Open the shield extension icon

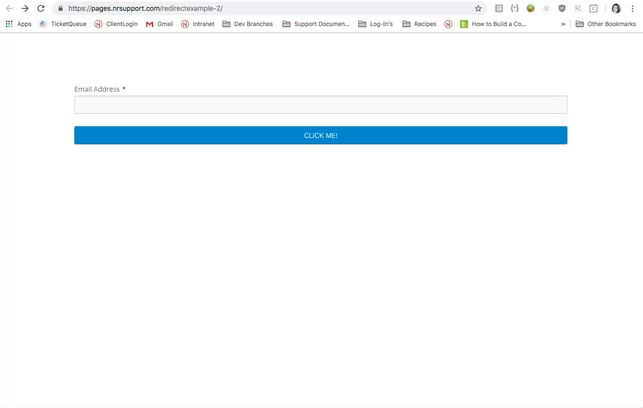click(562, 8)
